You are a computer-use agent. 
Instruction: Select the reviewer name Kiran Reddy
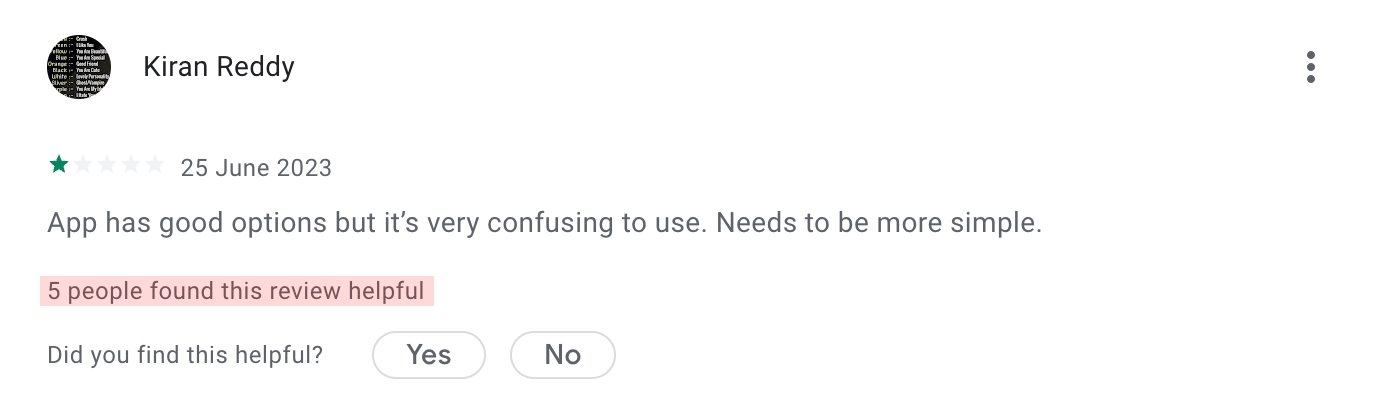[219, 67]
